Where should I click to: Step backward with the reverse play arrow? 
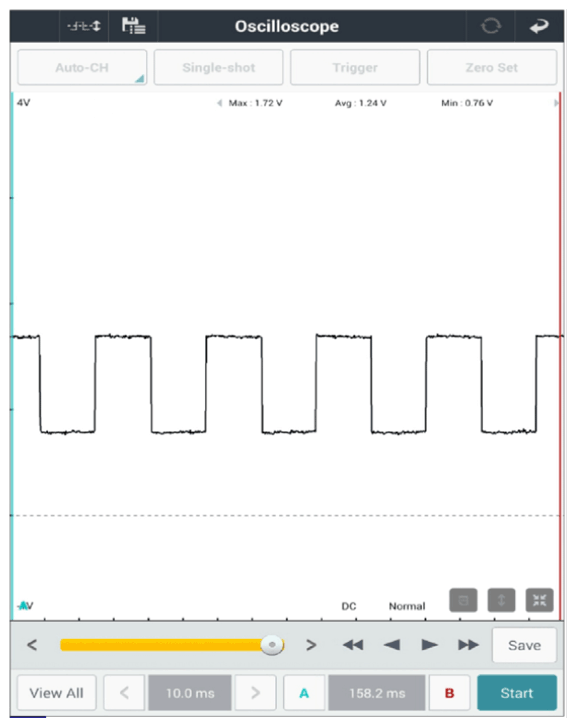[x=392, y=645]
